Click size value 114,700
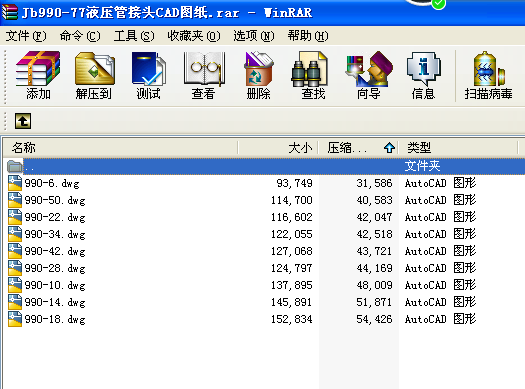 click(x=292, y=200)
